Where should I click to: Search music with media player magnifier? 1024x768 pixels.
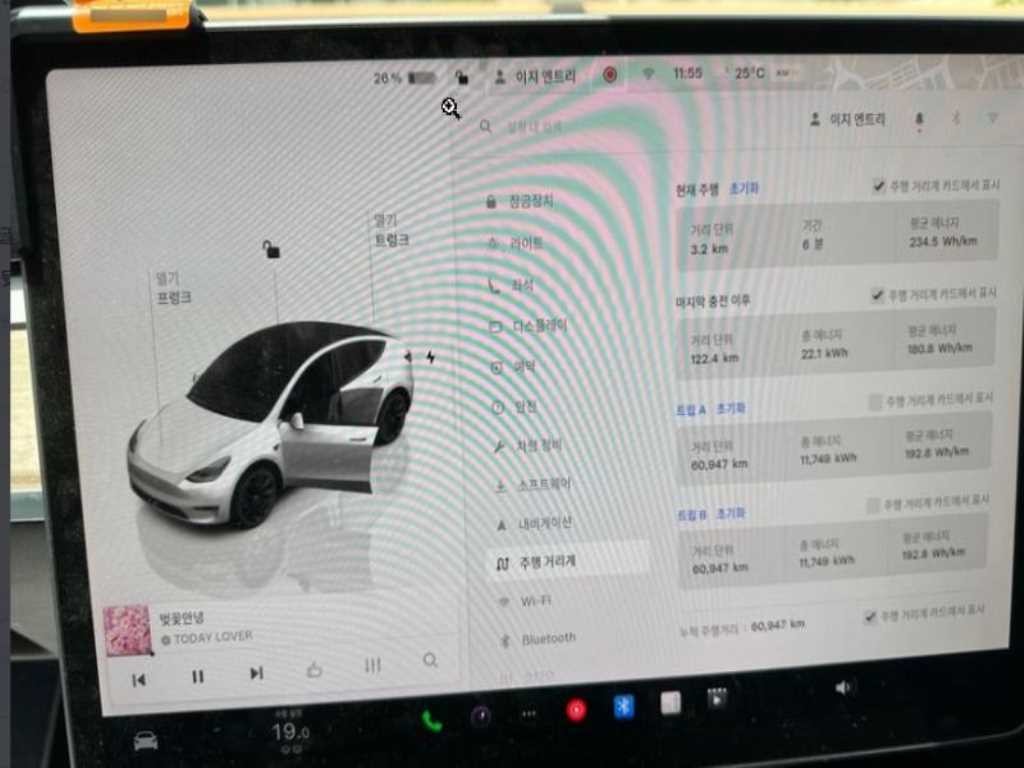pyautogui.click(x=430, y=660)
